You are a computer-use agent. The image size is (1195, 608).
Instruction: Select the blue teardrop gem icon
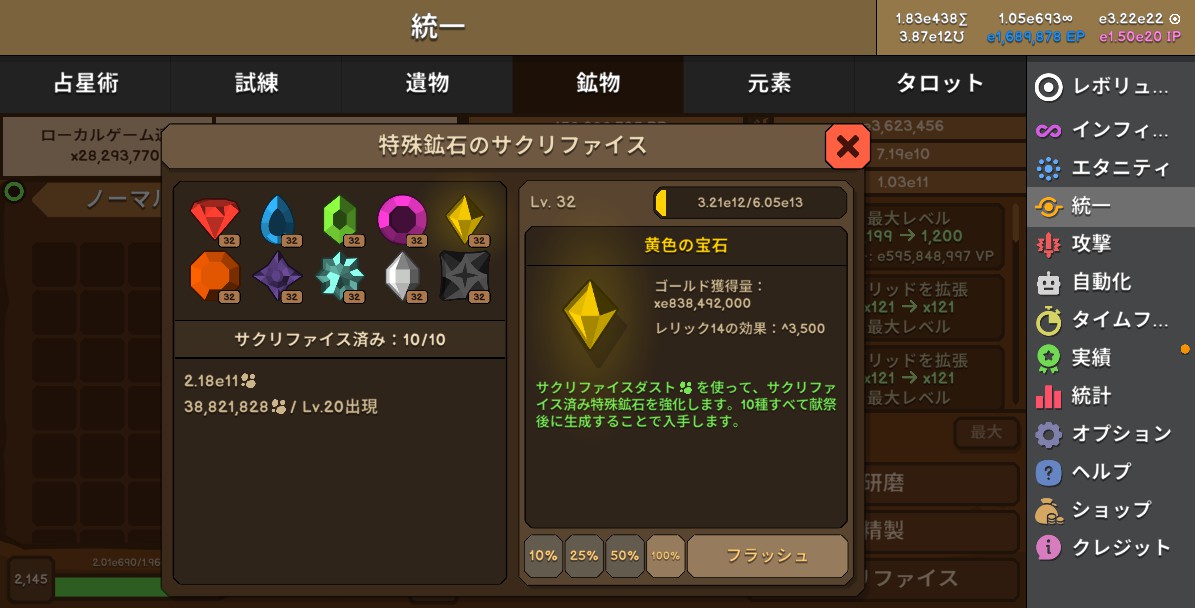tap(277, 220)
